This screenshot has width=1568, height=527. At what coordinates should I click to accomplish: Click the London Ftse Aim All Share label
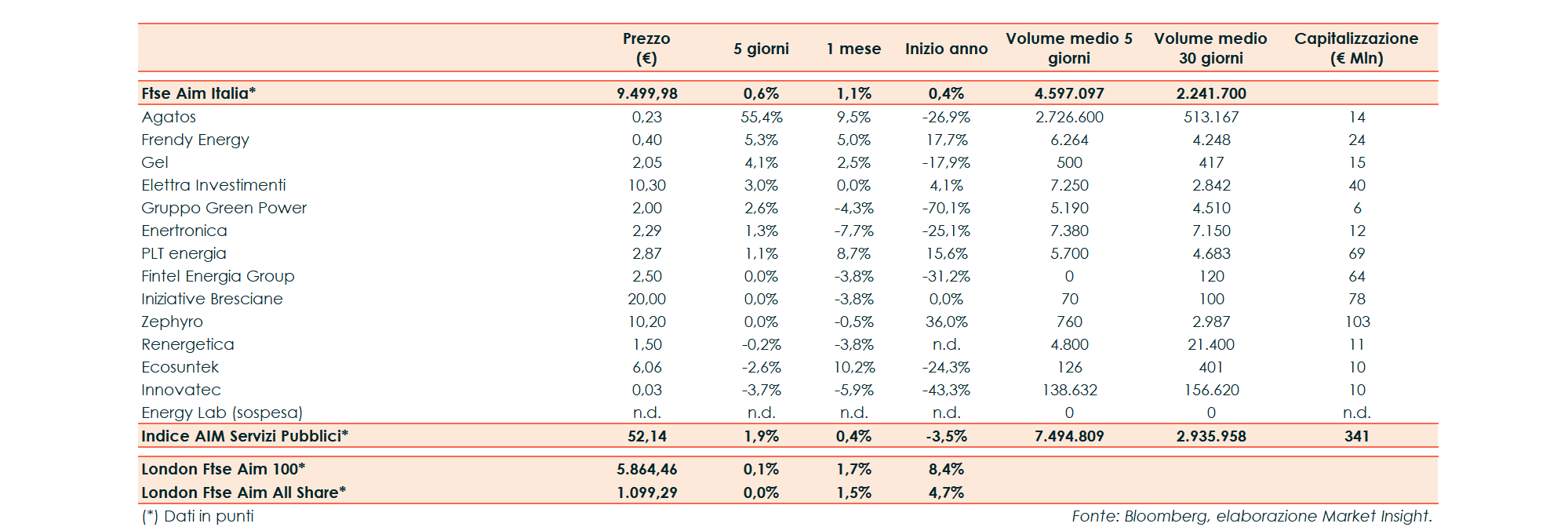(x=243, y=492)
